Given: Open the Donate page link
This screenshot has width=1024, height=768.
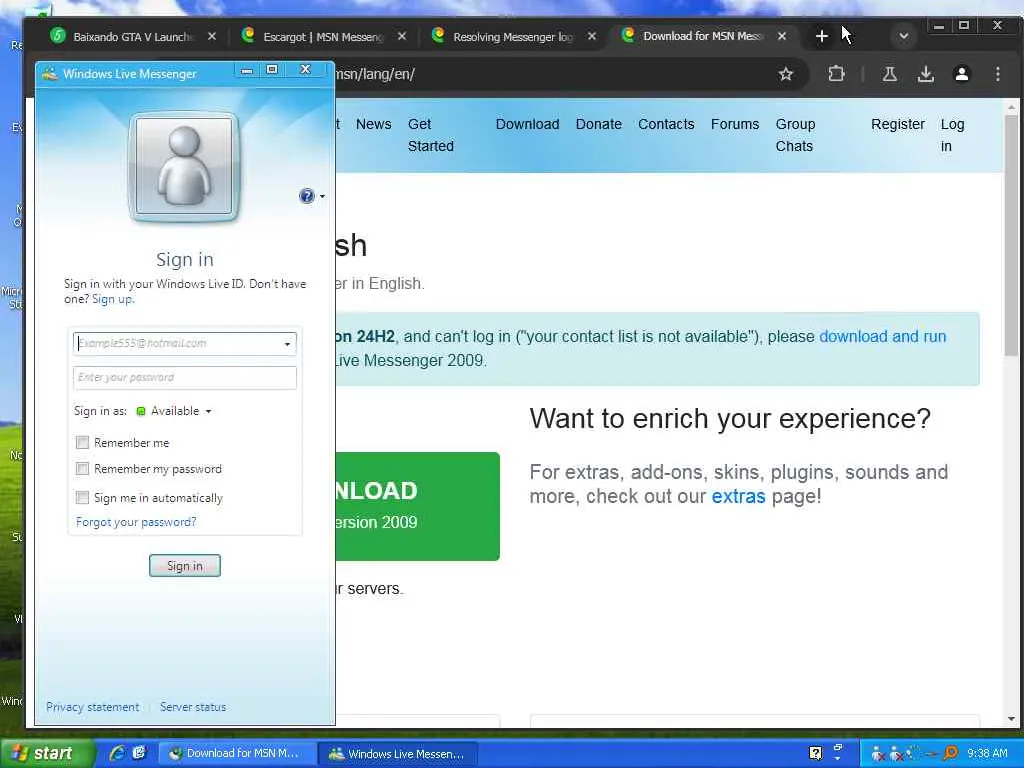Looking at the screenshot, I should coord(599,124).
